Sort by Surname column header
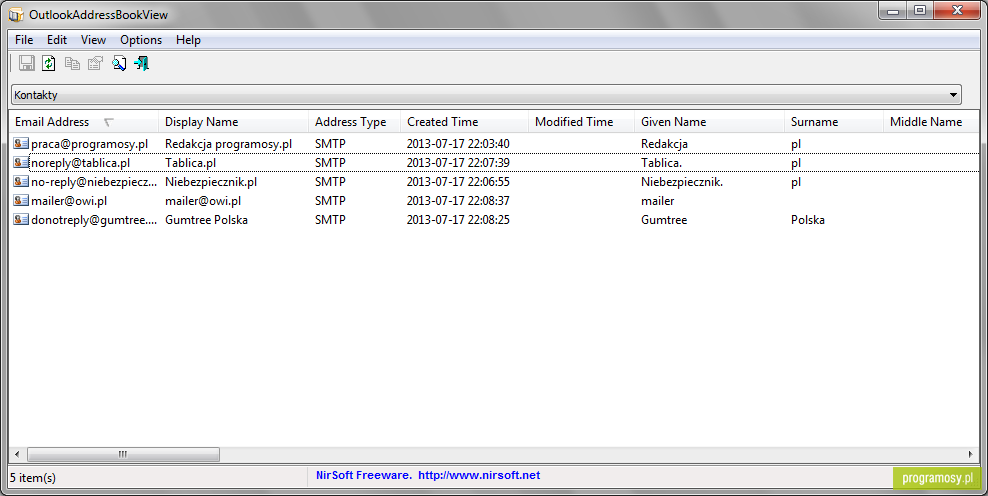 point(834,122)
